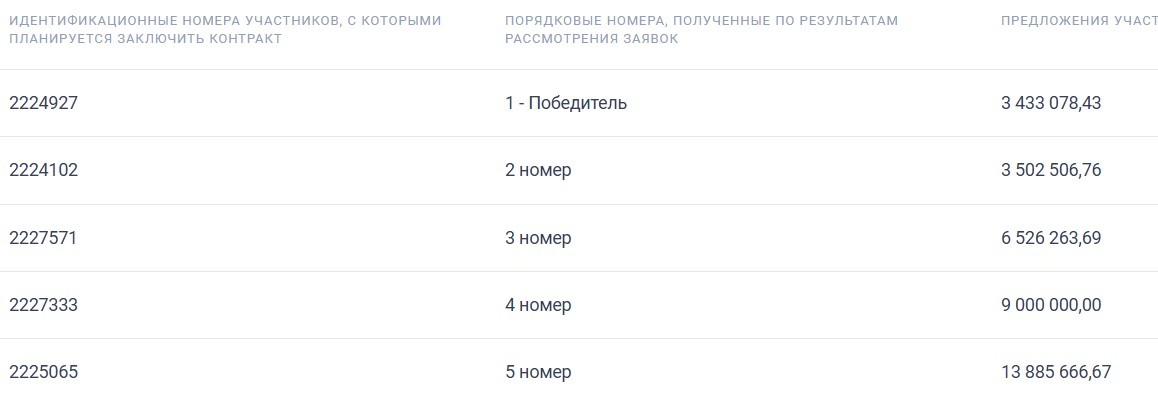
Task: Select the '2 номер' rank cell
Action: click(x=538, y=171)
